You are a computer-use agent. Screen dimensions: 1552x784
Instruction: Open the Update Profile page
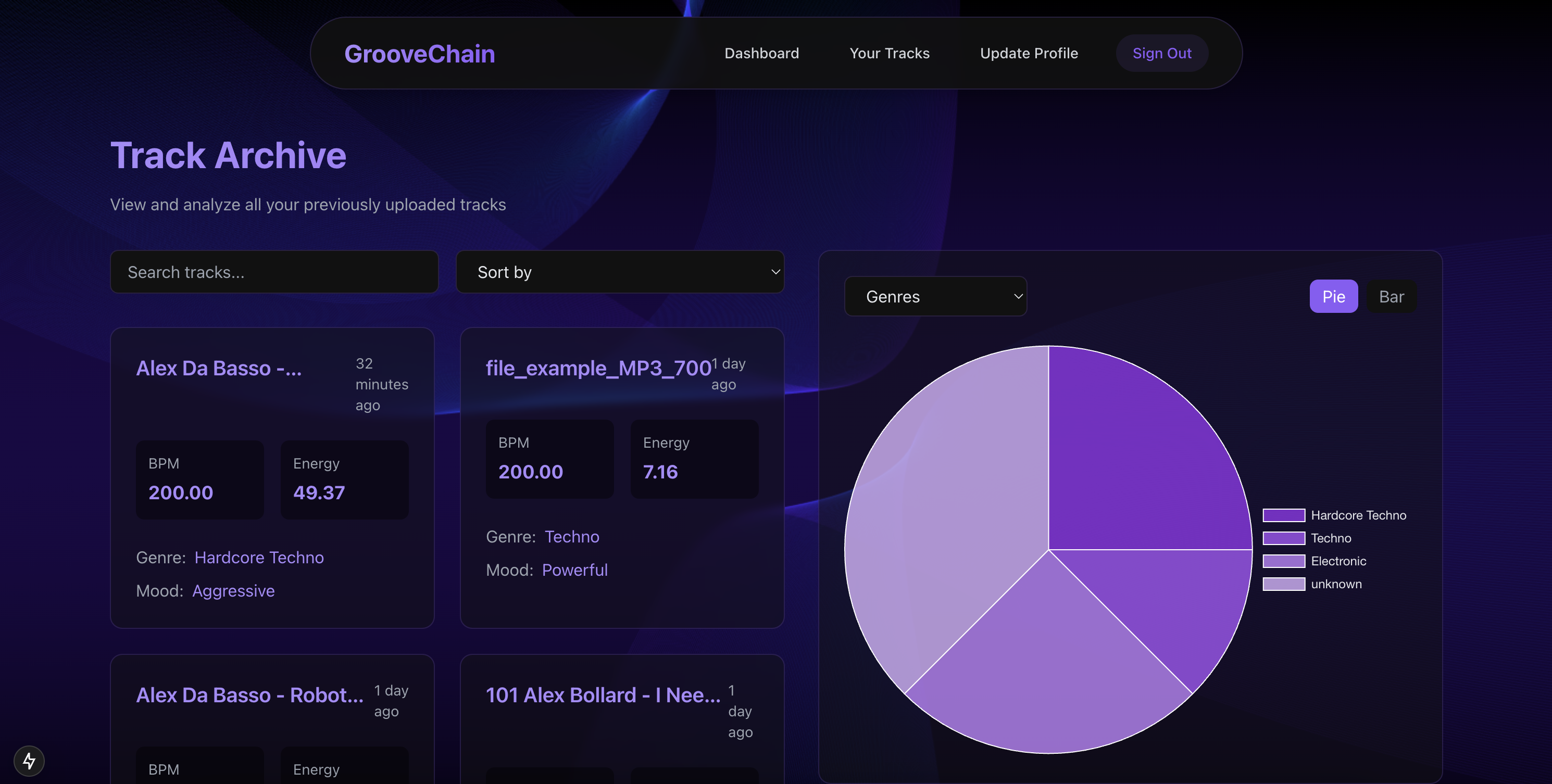[x=1029, y=53]
